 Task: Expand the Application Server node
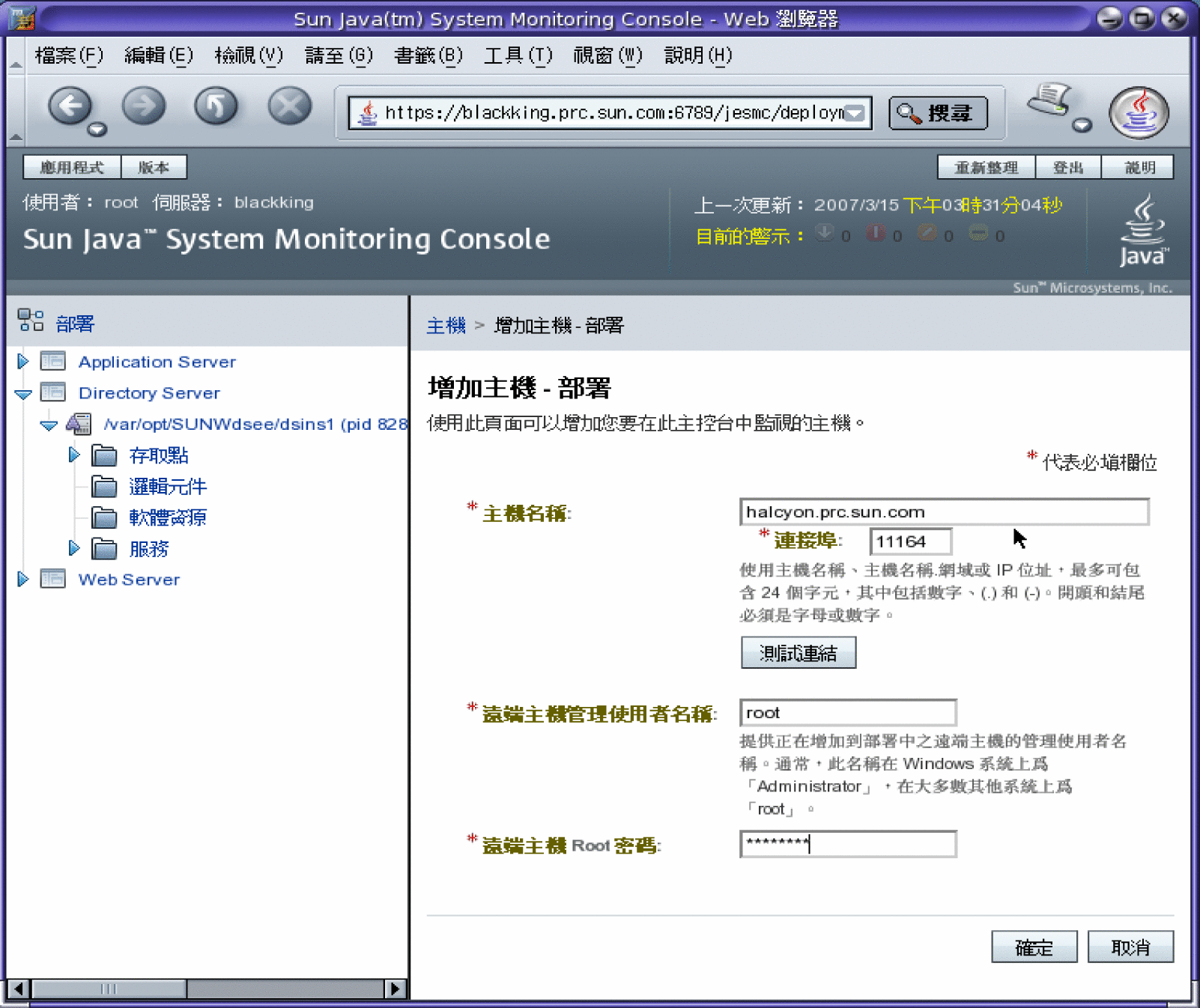[22, 362]
